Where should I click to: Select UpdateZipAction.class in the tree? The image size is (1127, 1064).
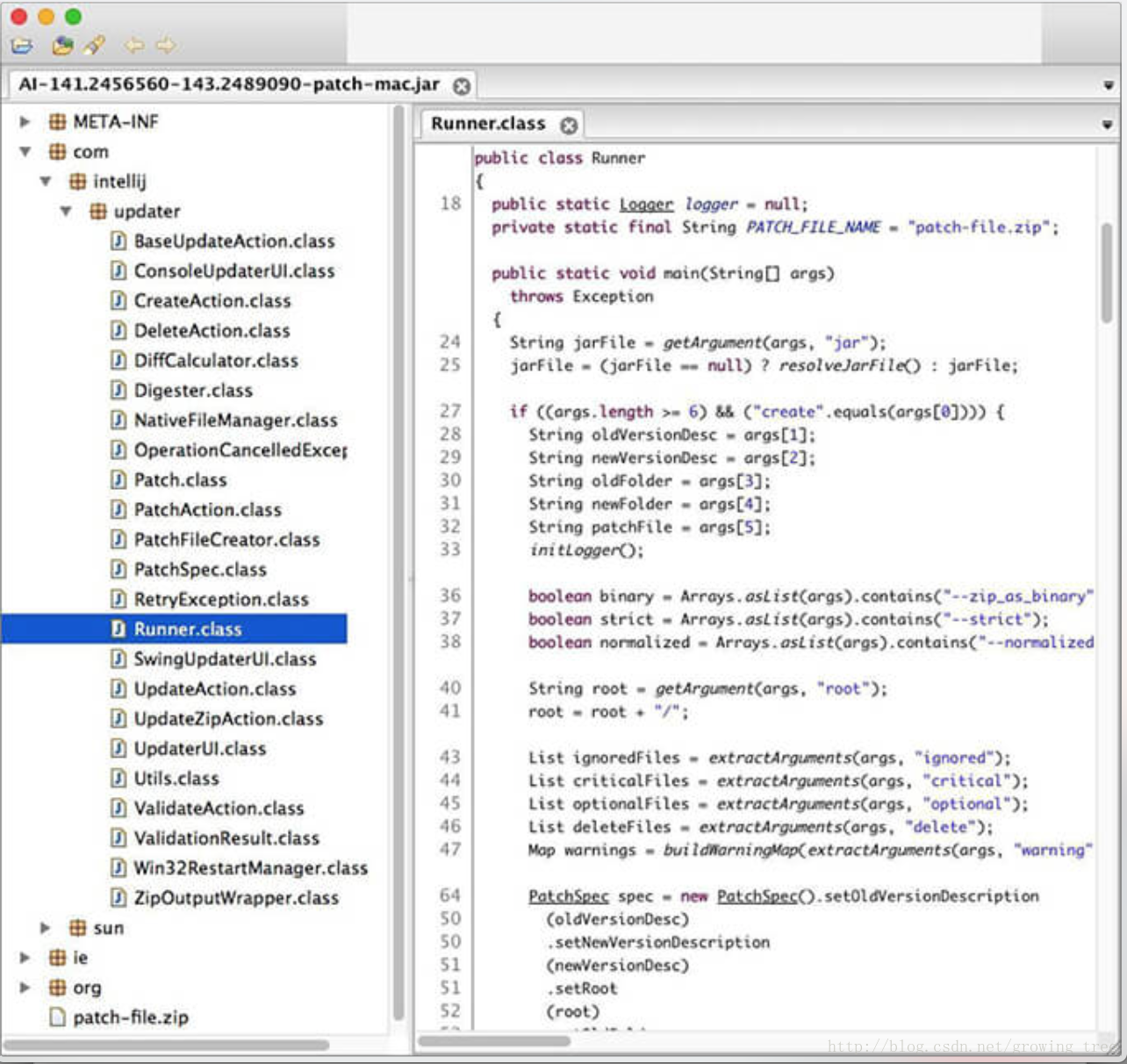(228, 719)
